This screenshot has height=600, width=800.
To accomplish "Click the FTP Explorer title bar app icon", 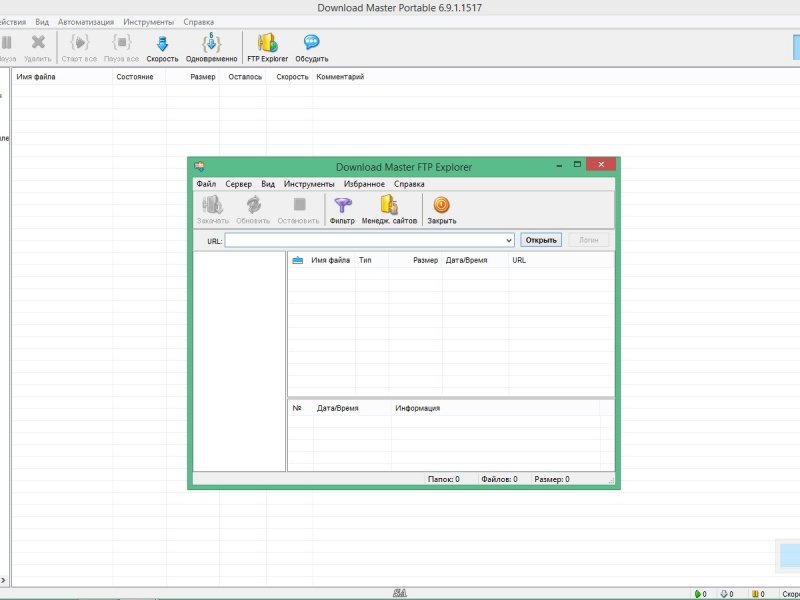I will click(x=199, y=166).
